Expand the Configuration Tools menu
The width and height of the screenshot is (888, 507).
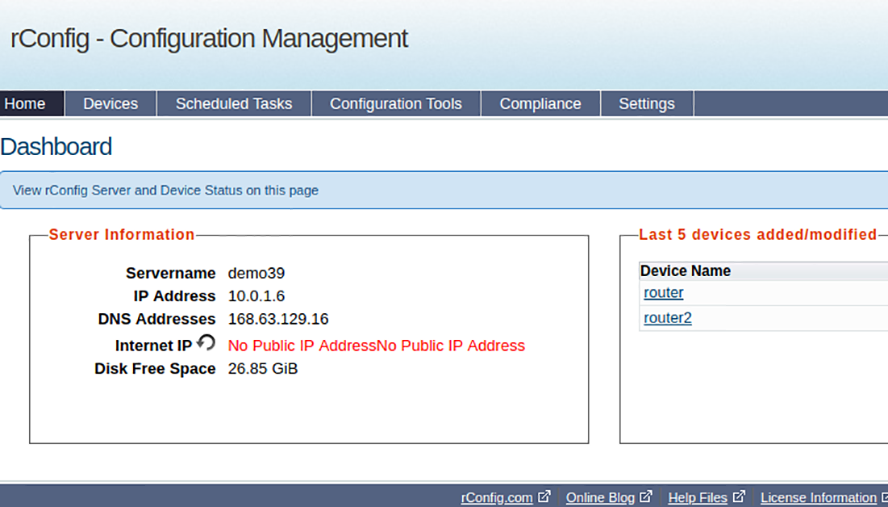[x=396, y=104]
